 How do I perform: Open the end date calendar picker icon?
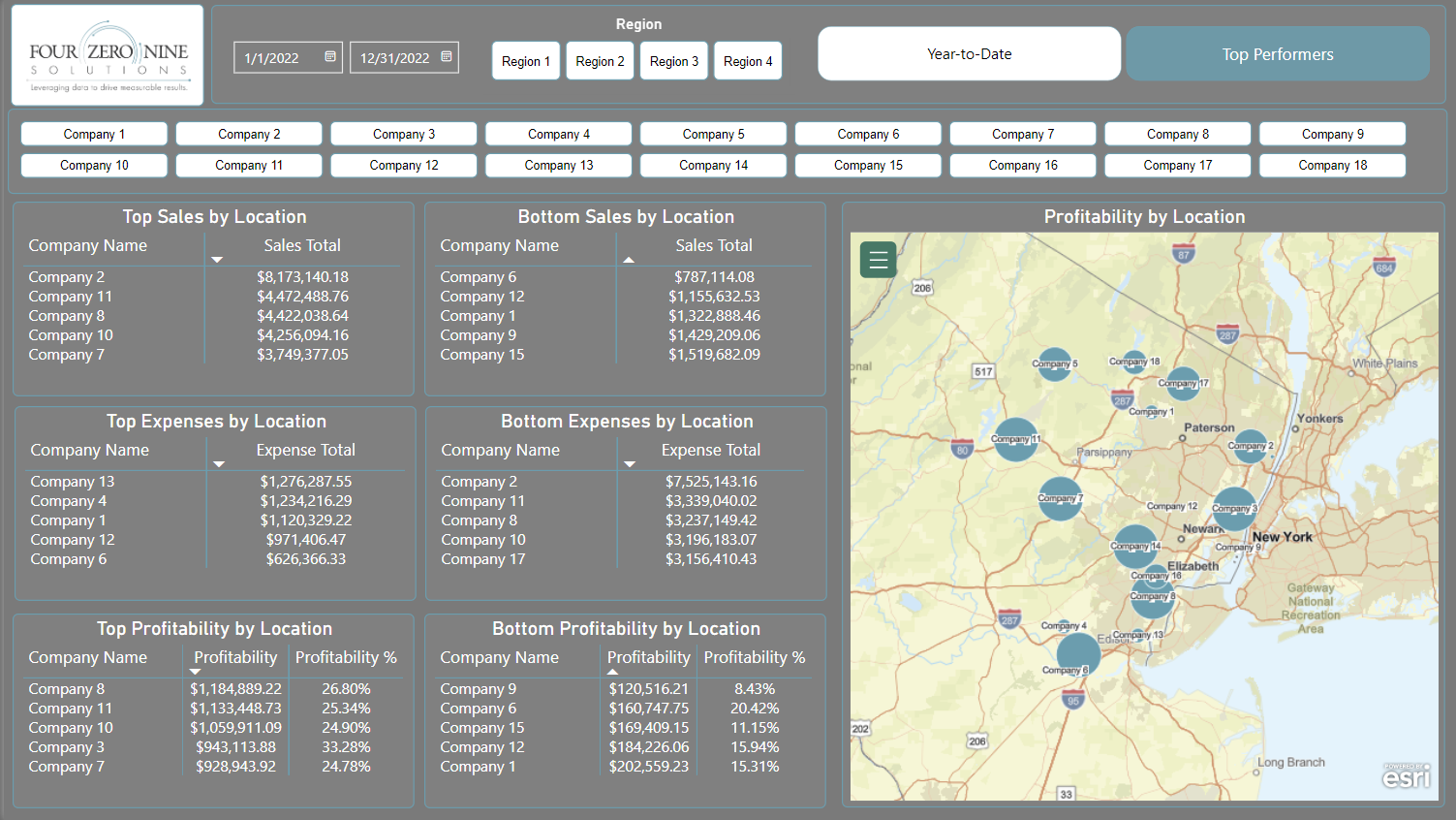pyautogui.click(x=447, y=57)
